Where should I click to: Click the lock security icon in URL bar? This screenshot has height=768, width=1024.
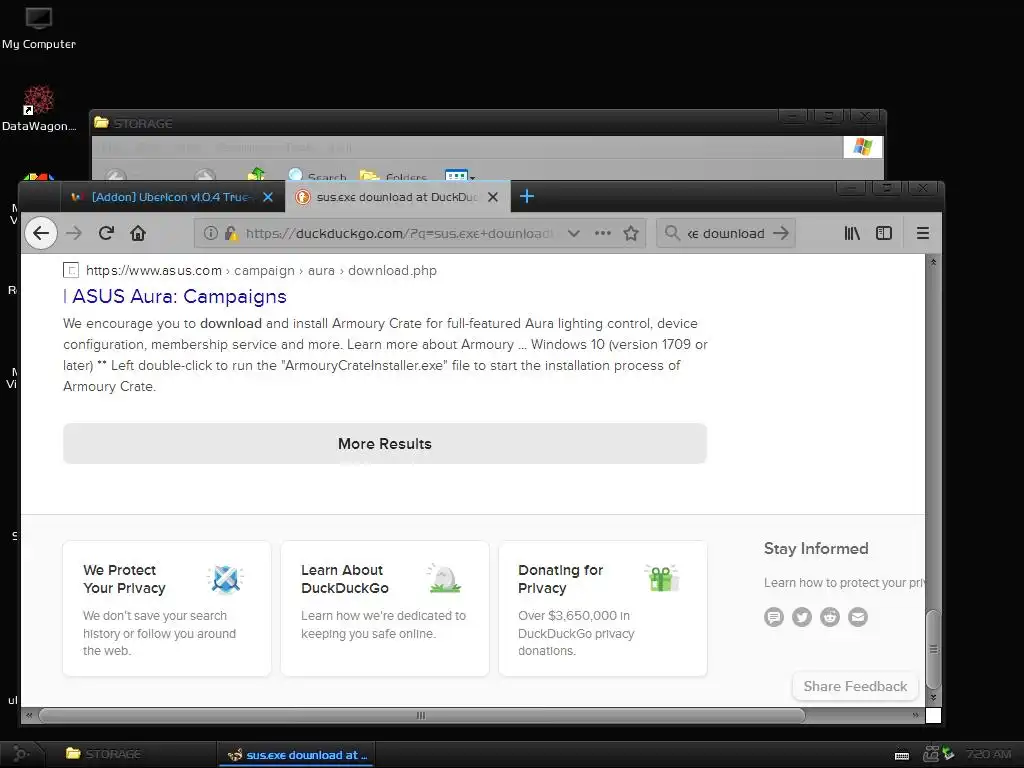pos(231,233)
